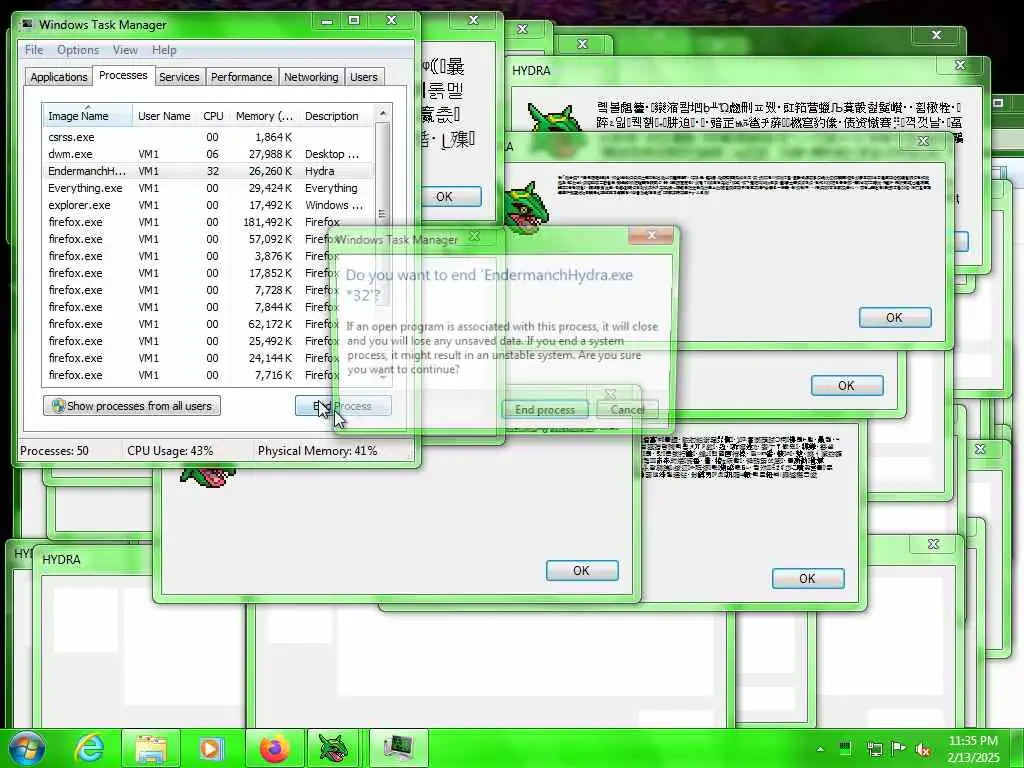Click OK in the dialog under Task Manager
This screenshot has width=1024, height=768.
coord(581,571)
